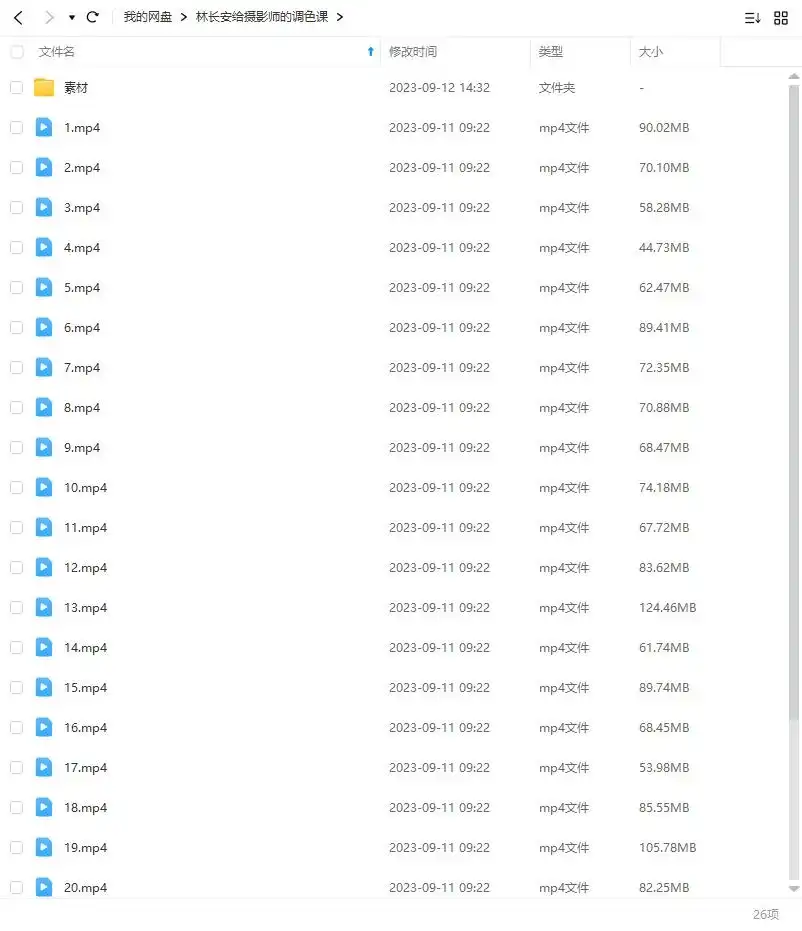Viewport: 802px width, 931px height.
Task: Click the forward navigation arrow
Action: click(48, 17)
